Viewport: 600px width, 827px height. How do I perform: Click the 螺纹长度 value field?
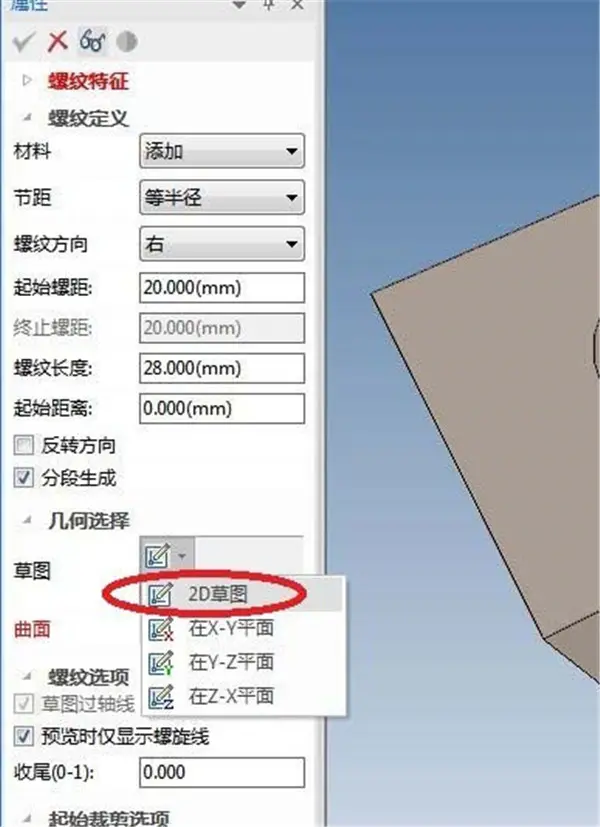coord(222,368)
